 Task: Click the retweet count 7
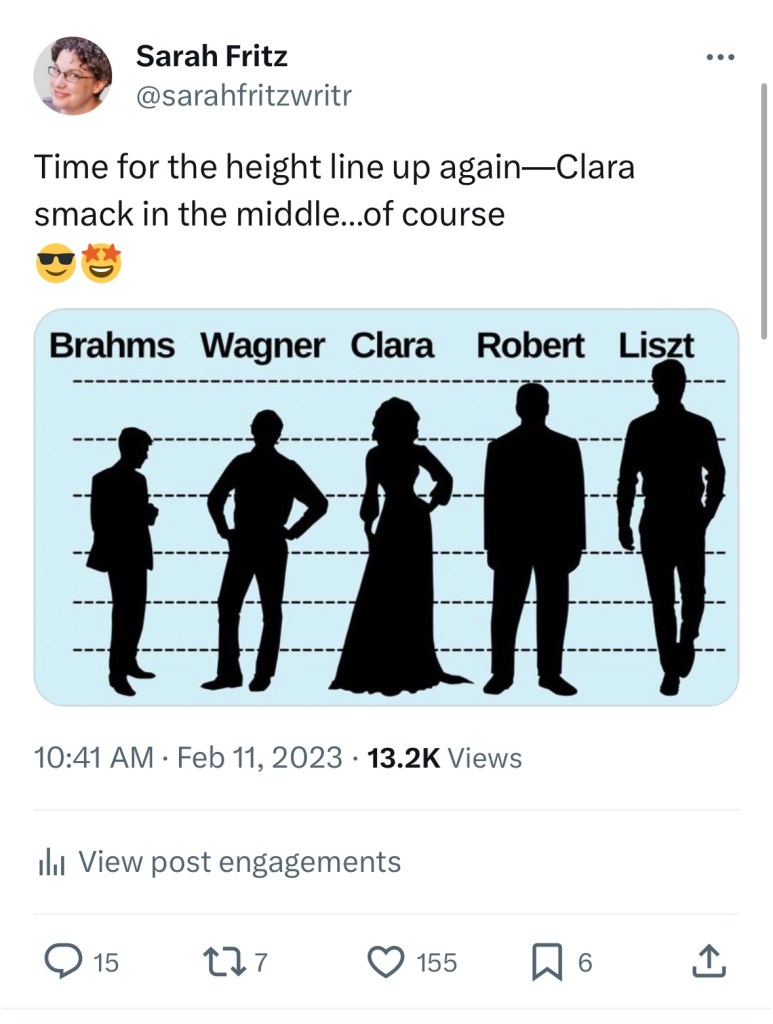(261, 963)
